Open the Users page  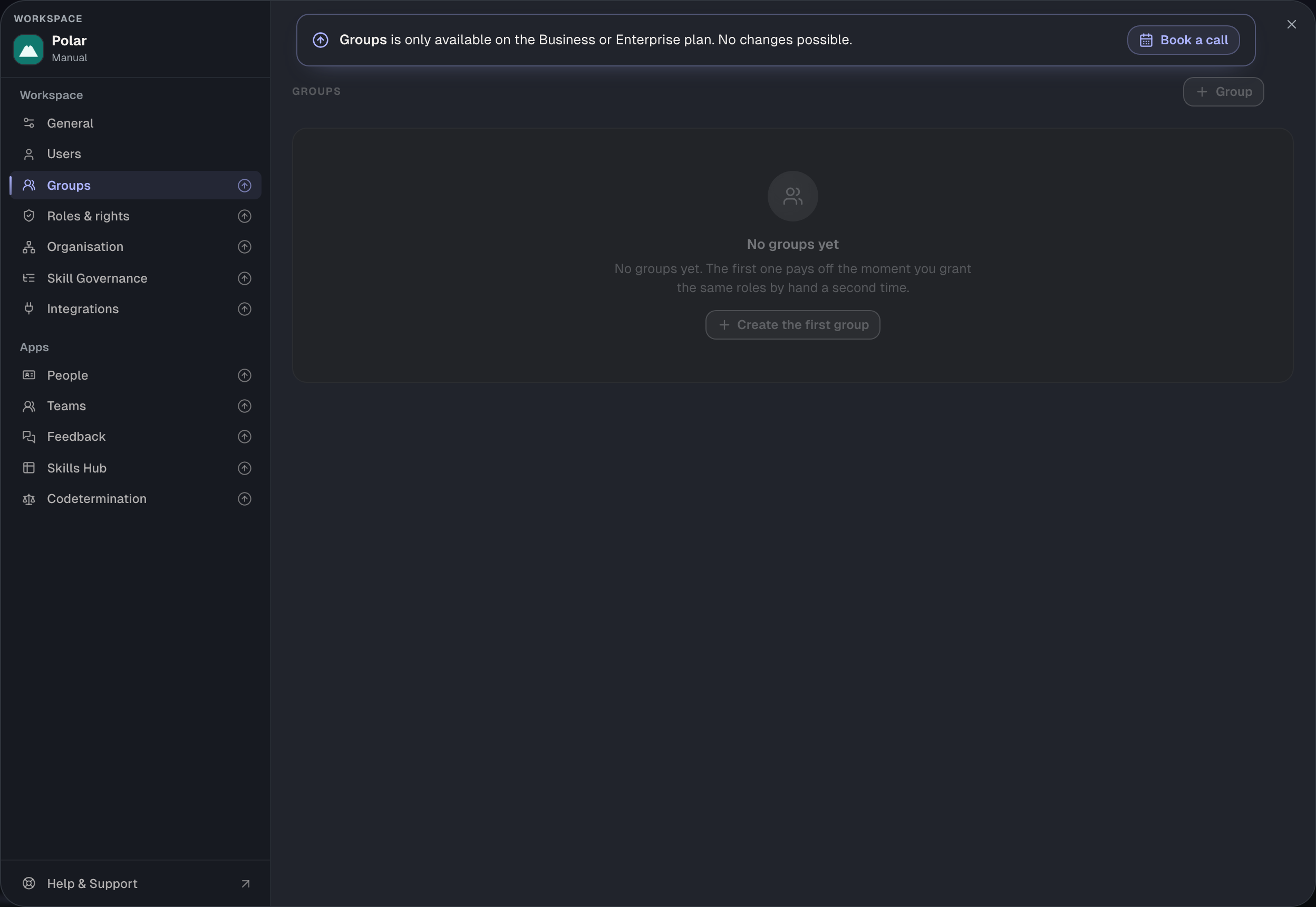point(136,154)
